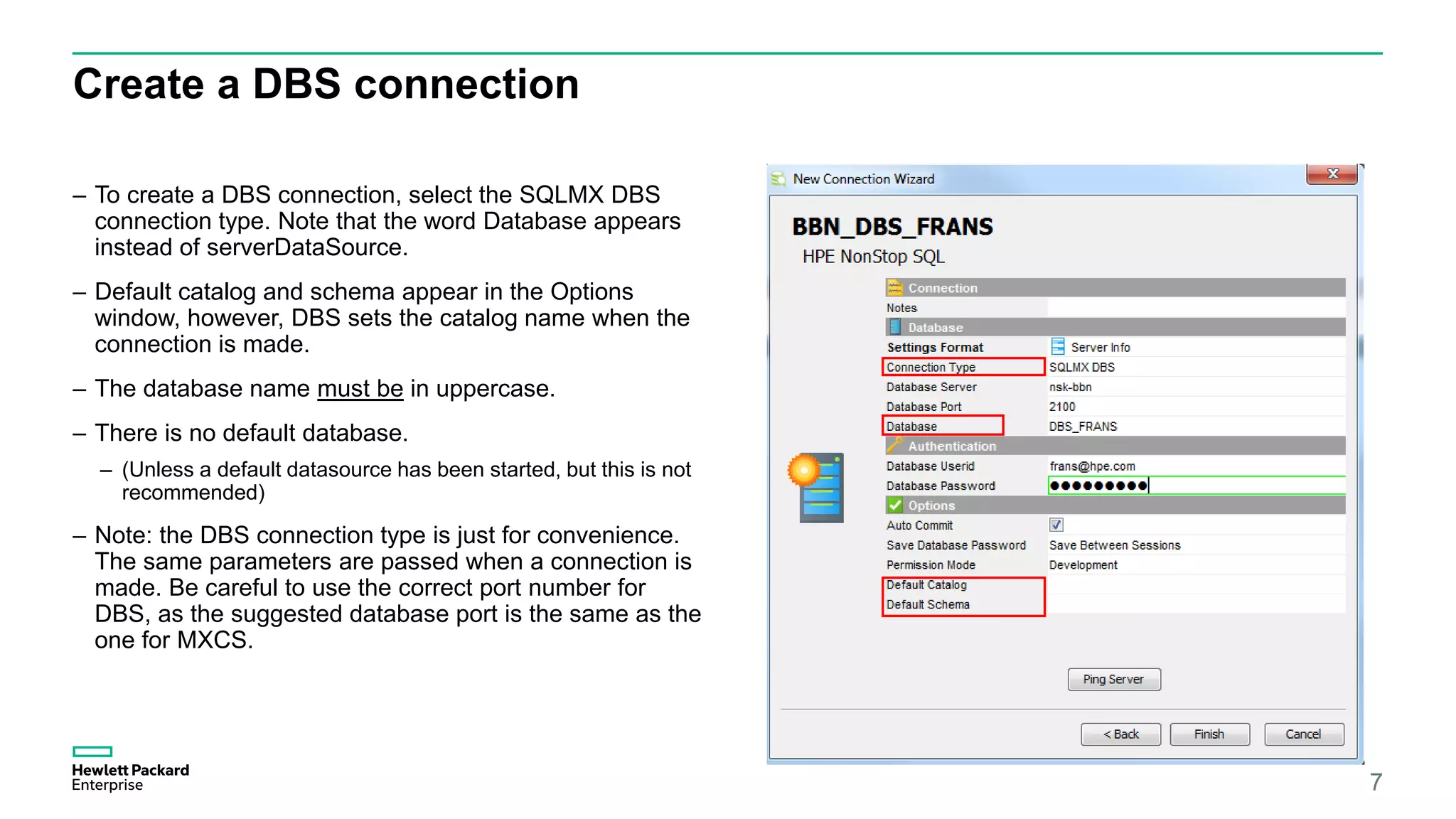This screenshot has width=1456, height=819.
Task: Click the Connection Type label
Action: point(931,367)
